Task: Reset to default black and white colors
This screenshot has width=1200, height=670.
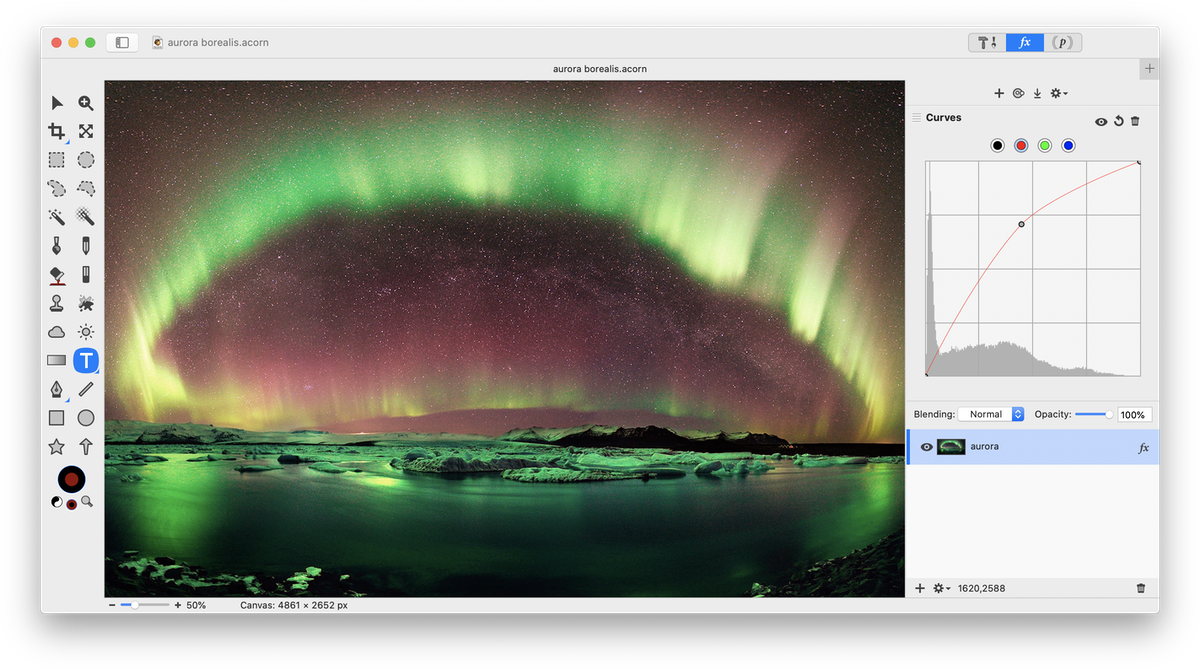Action: (x=55, y=502)
